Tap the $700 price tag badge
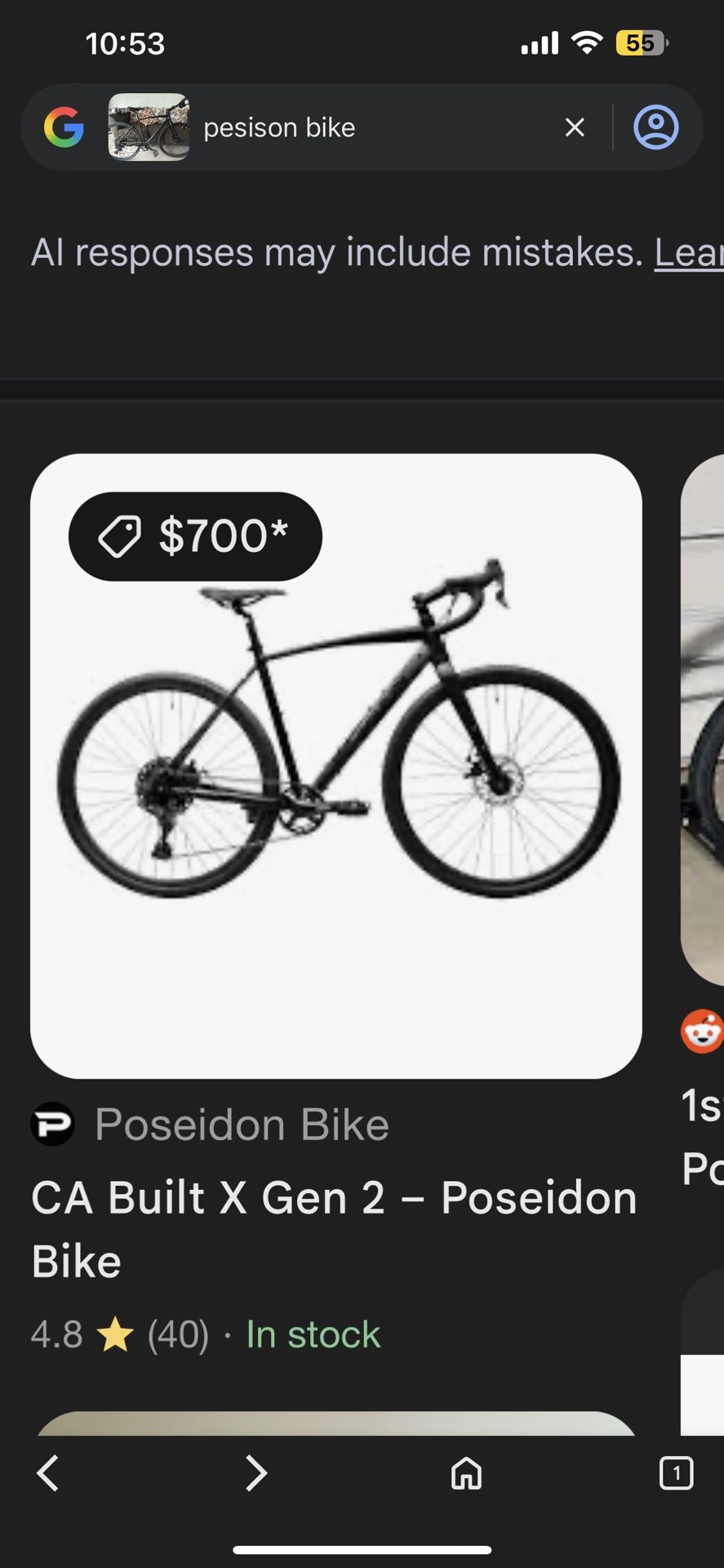This screenshot has height=1568, width=724. [x=195, y=537]
